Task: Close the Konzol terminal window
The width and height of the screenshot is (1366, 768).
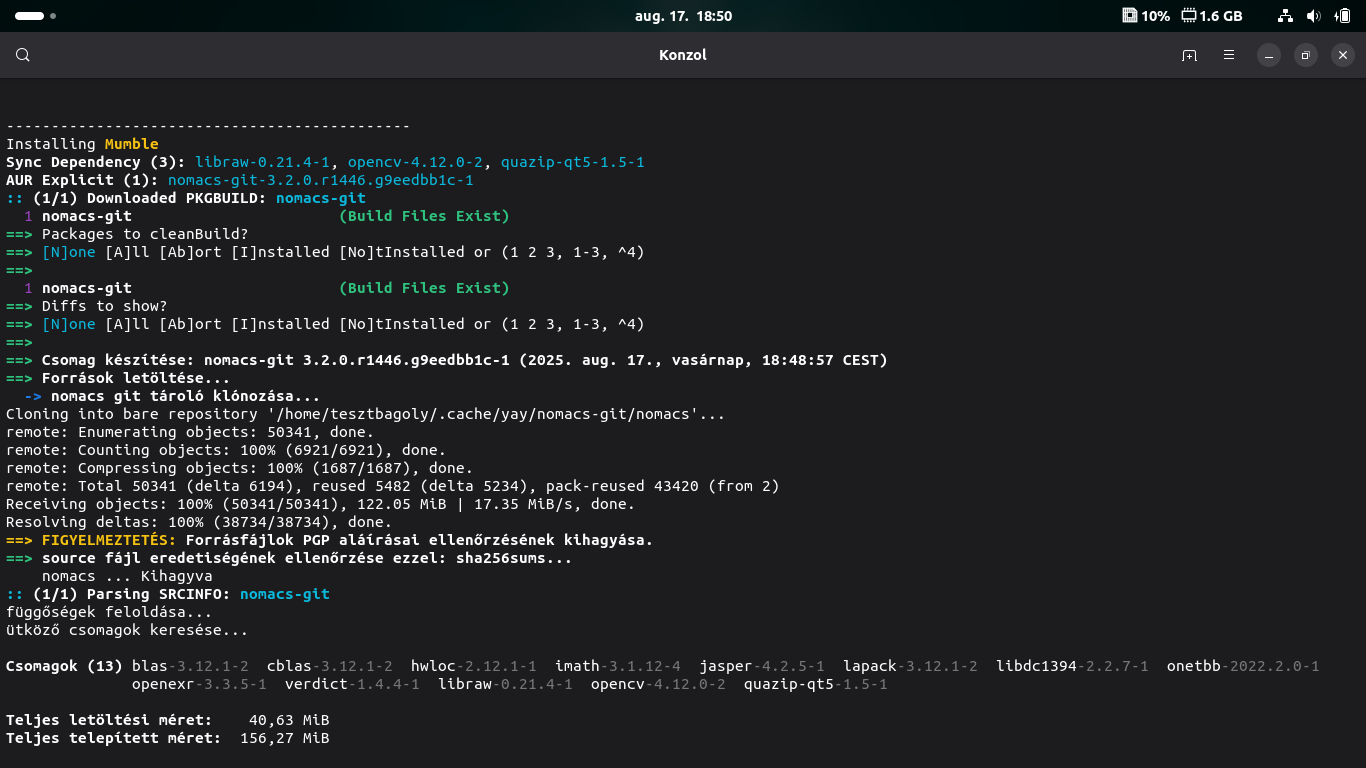Action: click(x=1343, y=55)
